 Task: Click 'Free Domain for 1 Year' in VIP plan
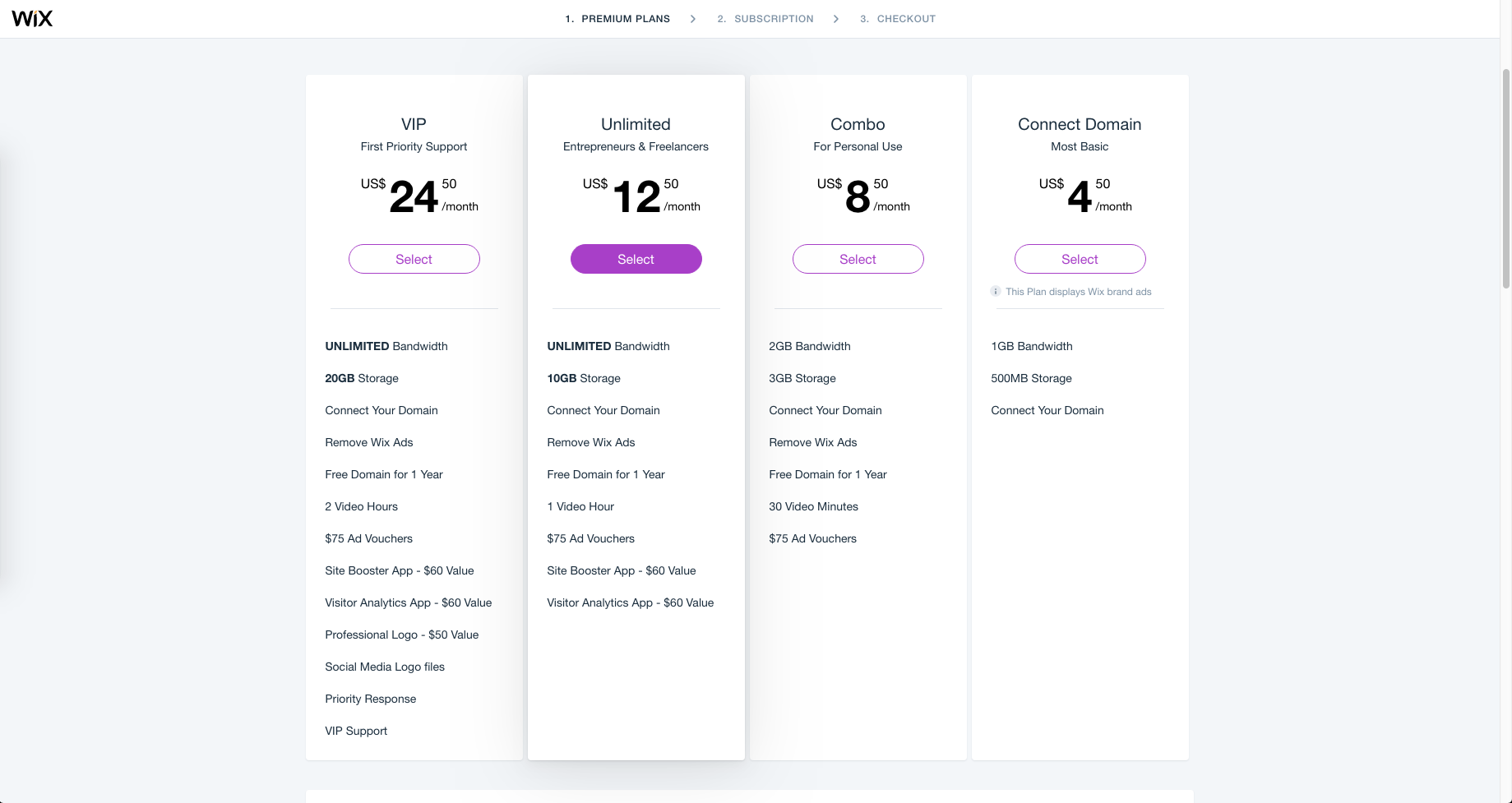384,474
